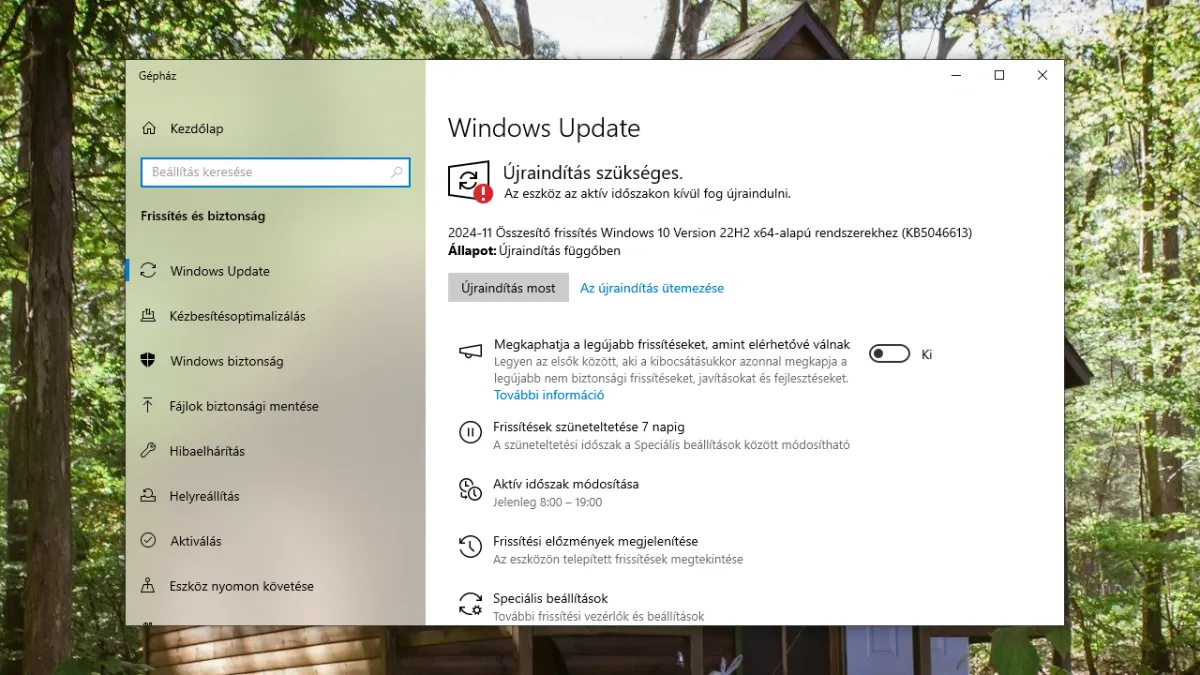The width and height of the screenshot is (1200, 675).
Task: Click the Fájlok biztonsági mentése arrow icon
Action: [149, 406]
